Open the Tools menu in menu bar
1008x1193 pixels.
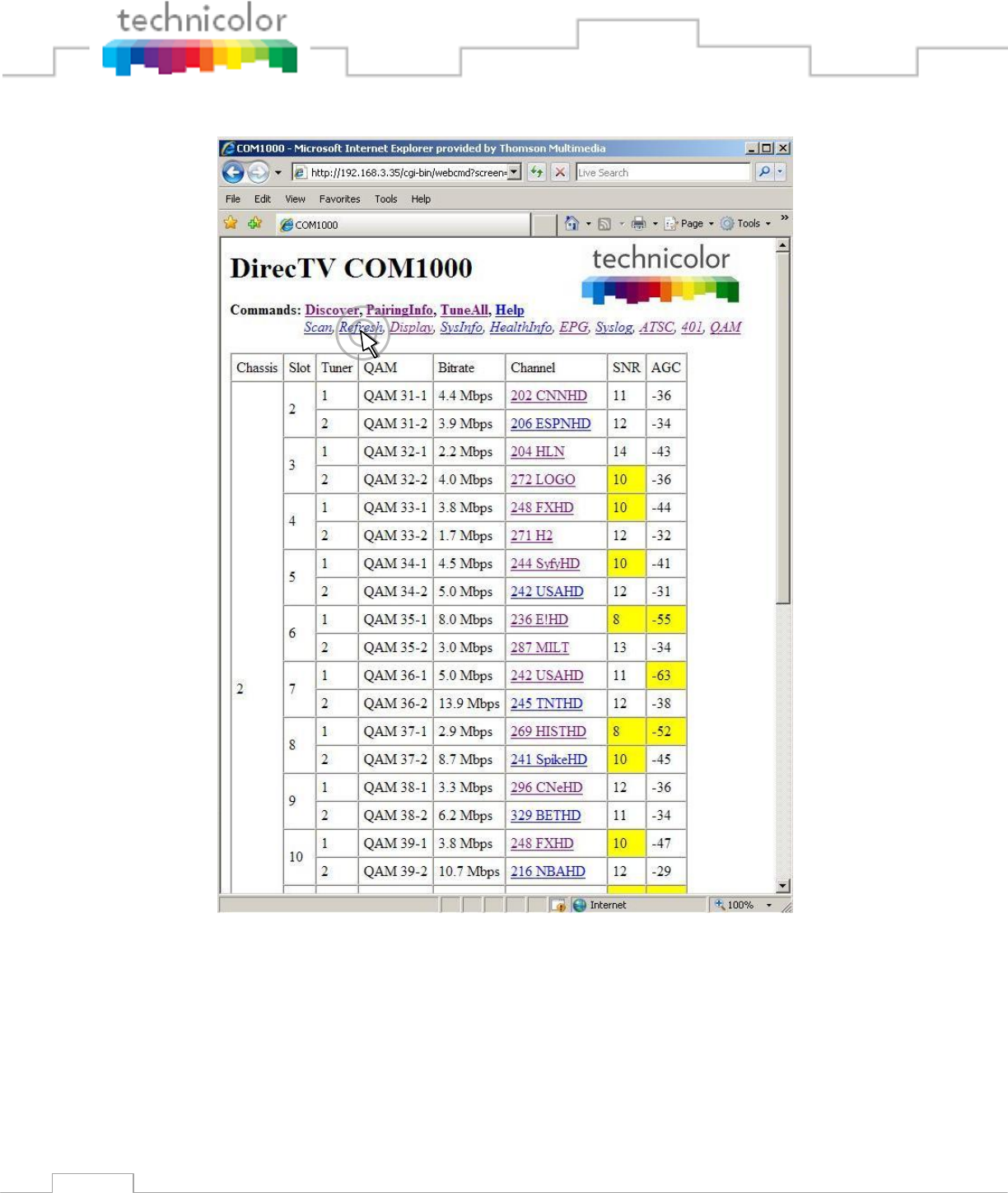click(x=385, y=199)
